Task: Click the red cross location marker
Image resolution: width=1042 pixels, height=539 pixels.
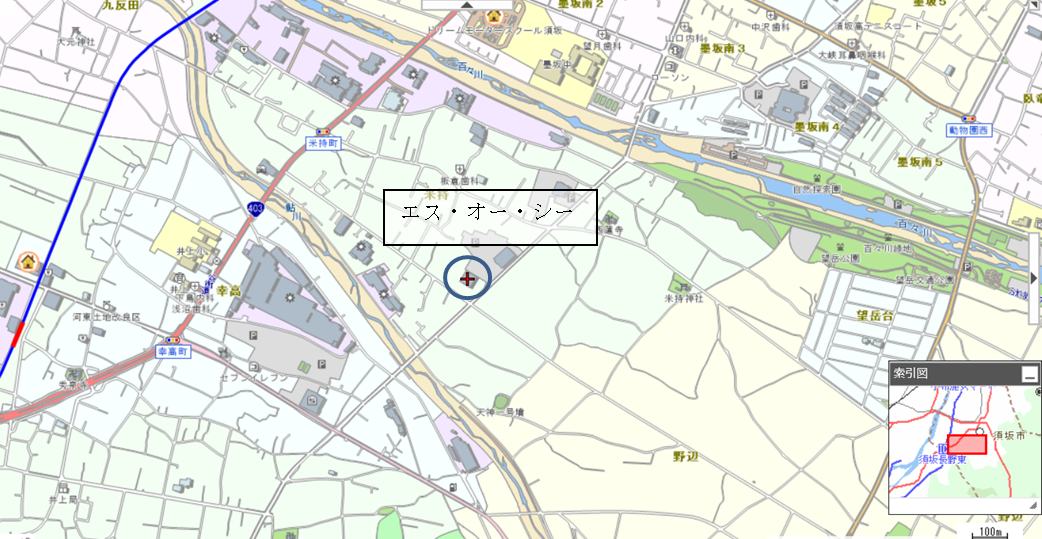Action: click(x=468, y=280)
